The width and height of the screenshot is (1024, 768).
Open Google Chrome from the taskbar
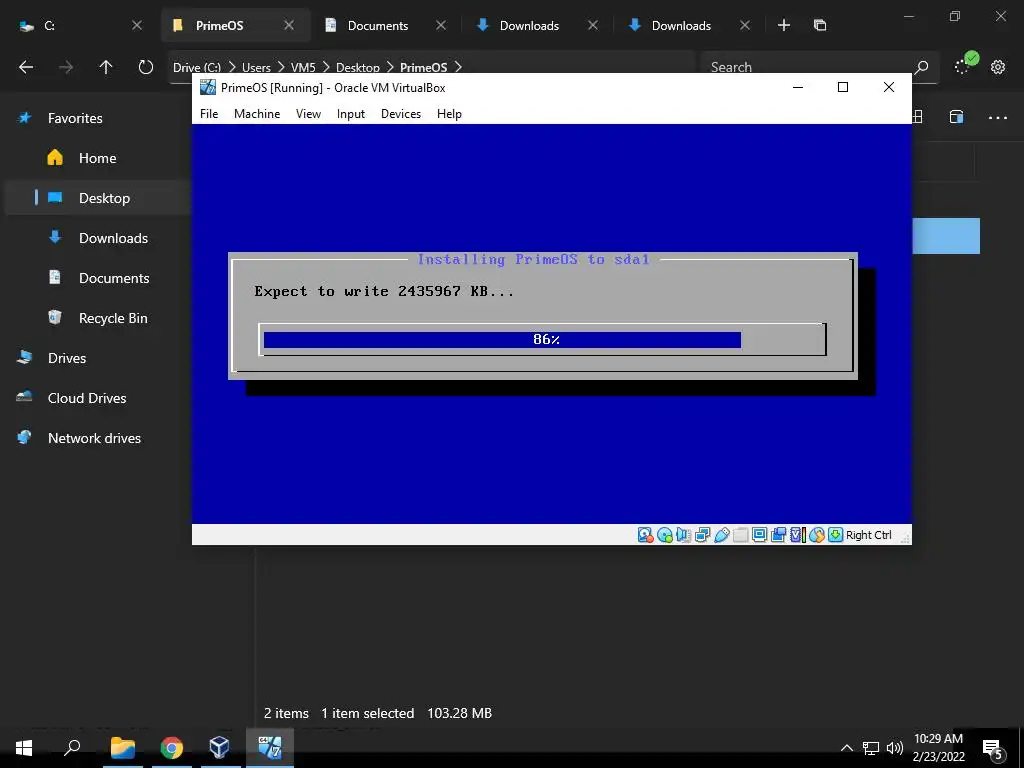[171, 747]
